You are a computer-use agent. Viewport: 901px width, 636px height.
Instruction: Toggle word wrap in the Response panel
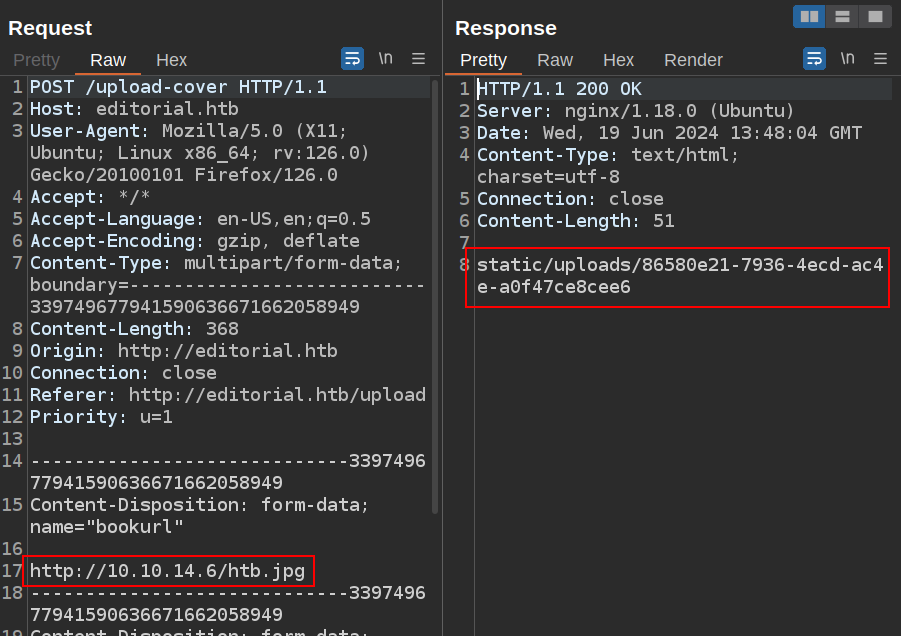click(814, 59)
